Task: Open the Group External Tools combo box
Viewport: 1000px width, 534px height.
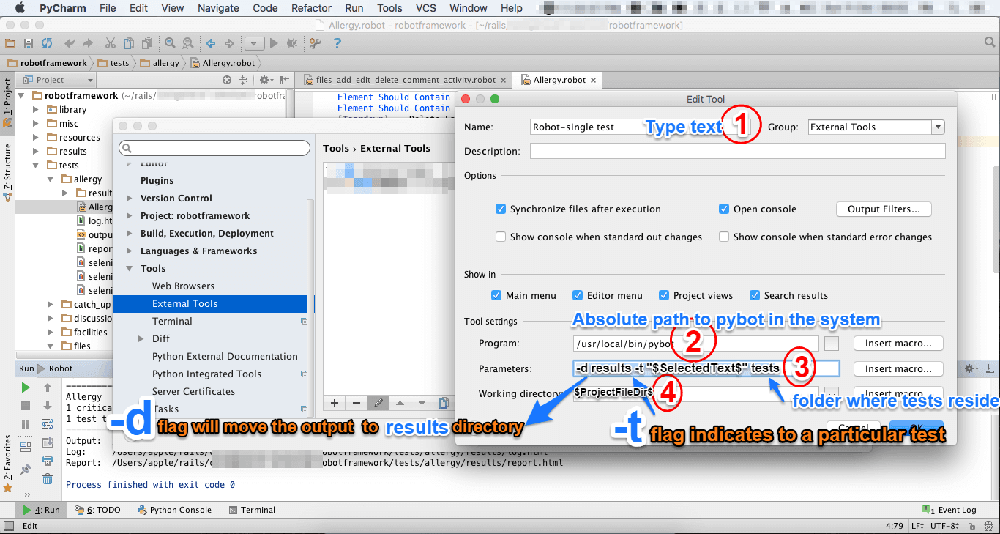Action: pyautogui.click(x=875, y=127)
